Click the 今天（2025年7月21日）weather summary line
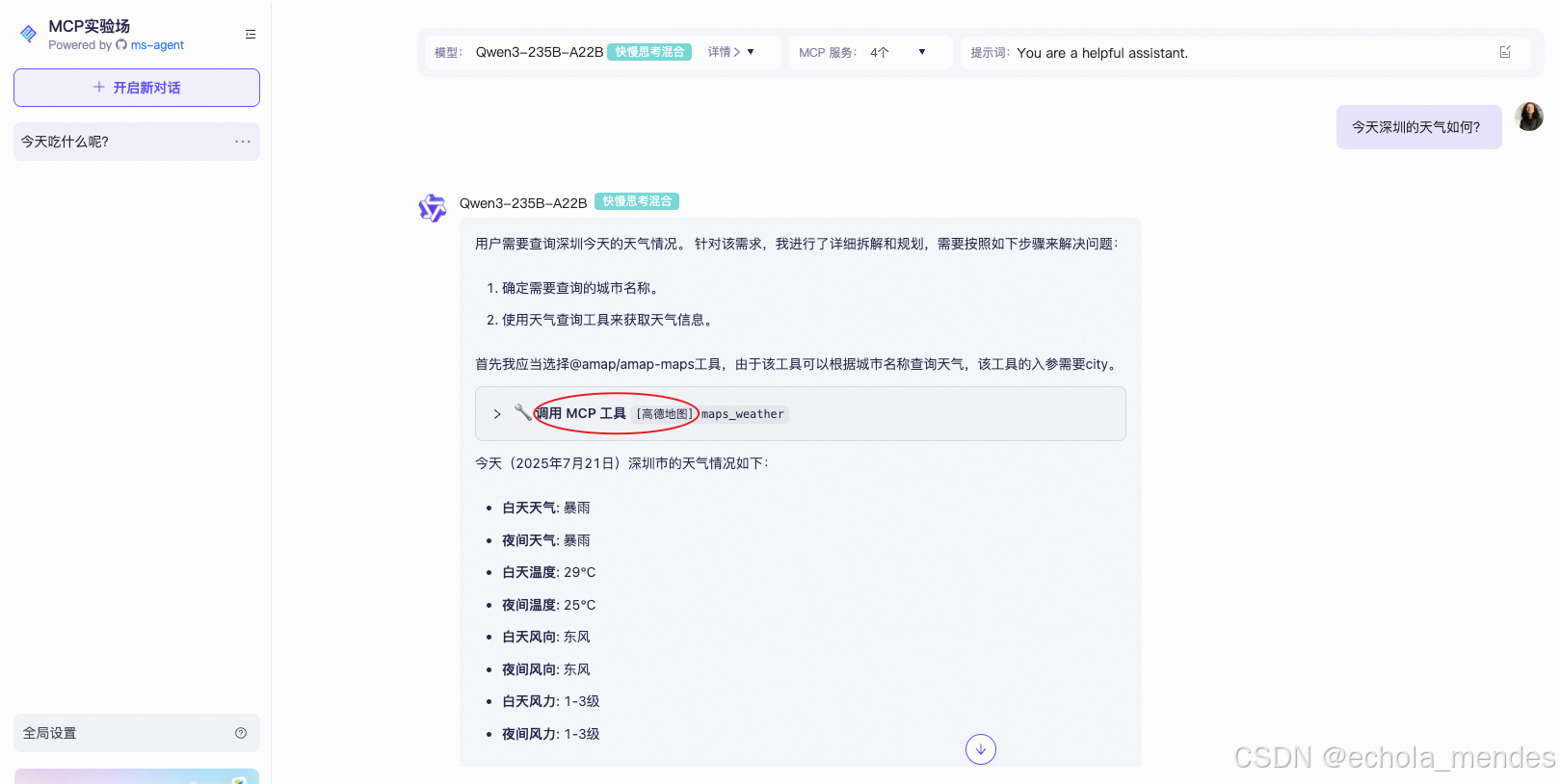1560x784 pixels. click(621, 463)
